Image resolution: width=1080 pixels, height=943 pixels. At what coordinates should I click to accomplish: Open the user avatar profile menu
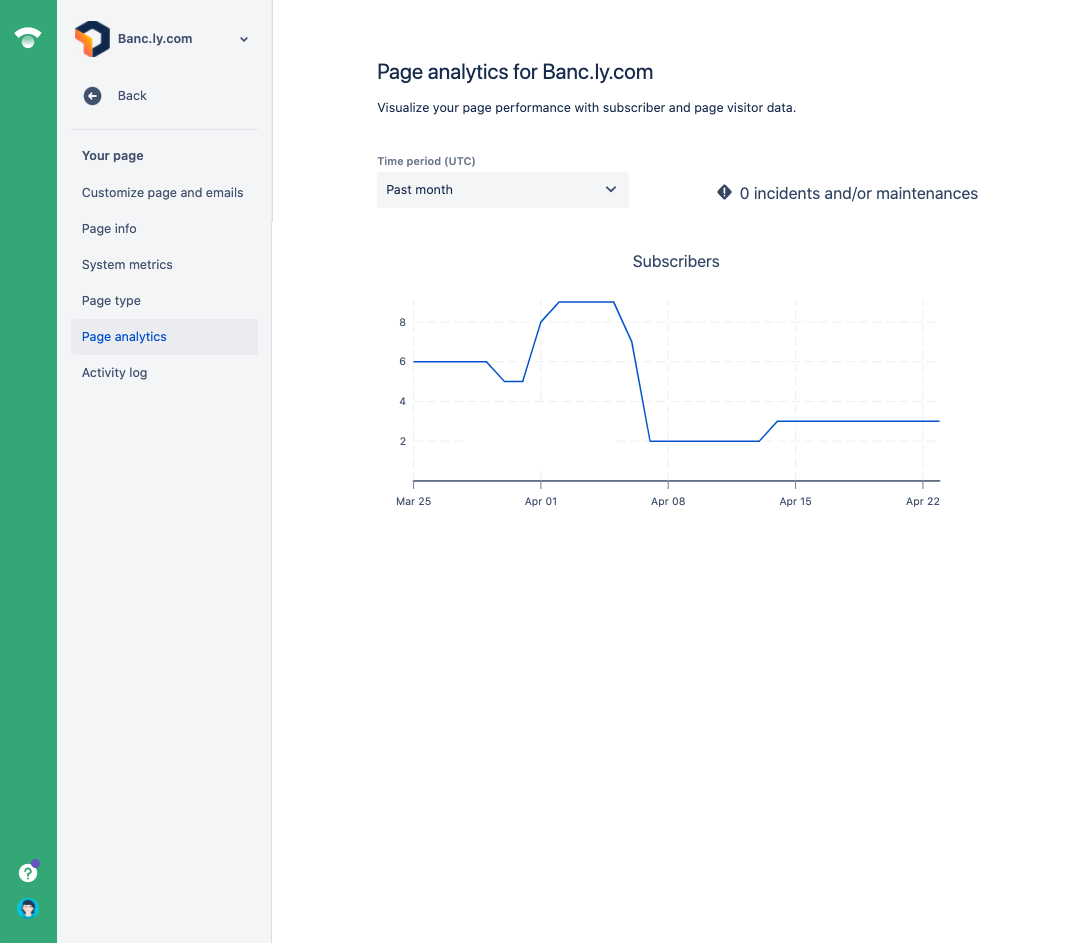pos(28,909)
